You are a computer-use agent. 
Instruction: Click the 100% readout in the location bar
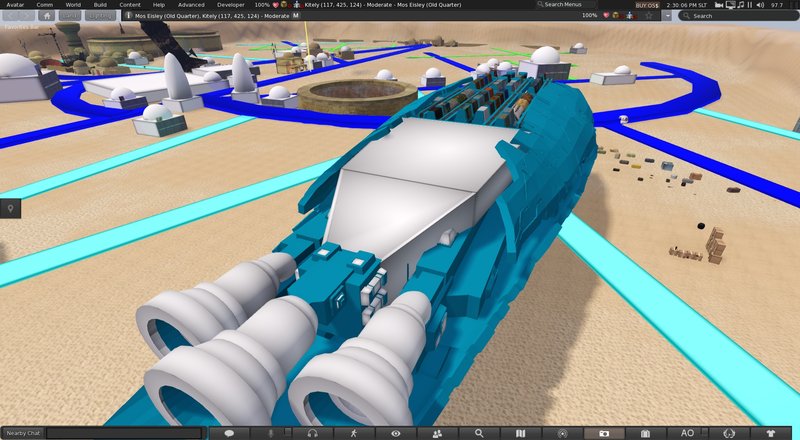[589, 16]
